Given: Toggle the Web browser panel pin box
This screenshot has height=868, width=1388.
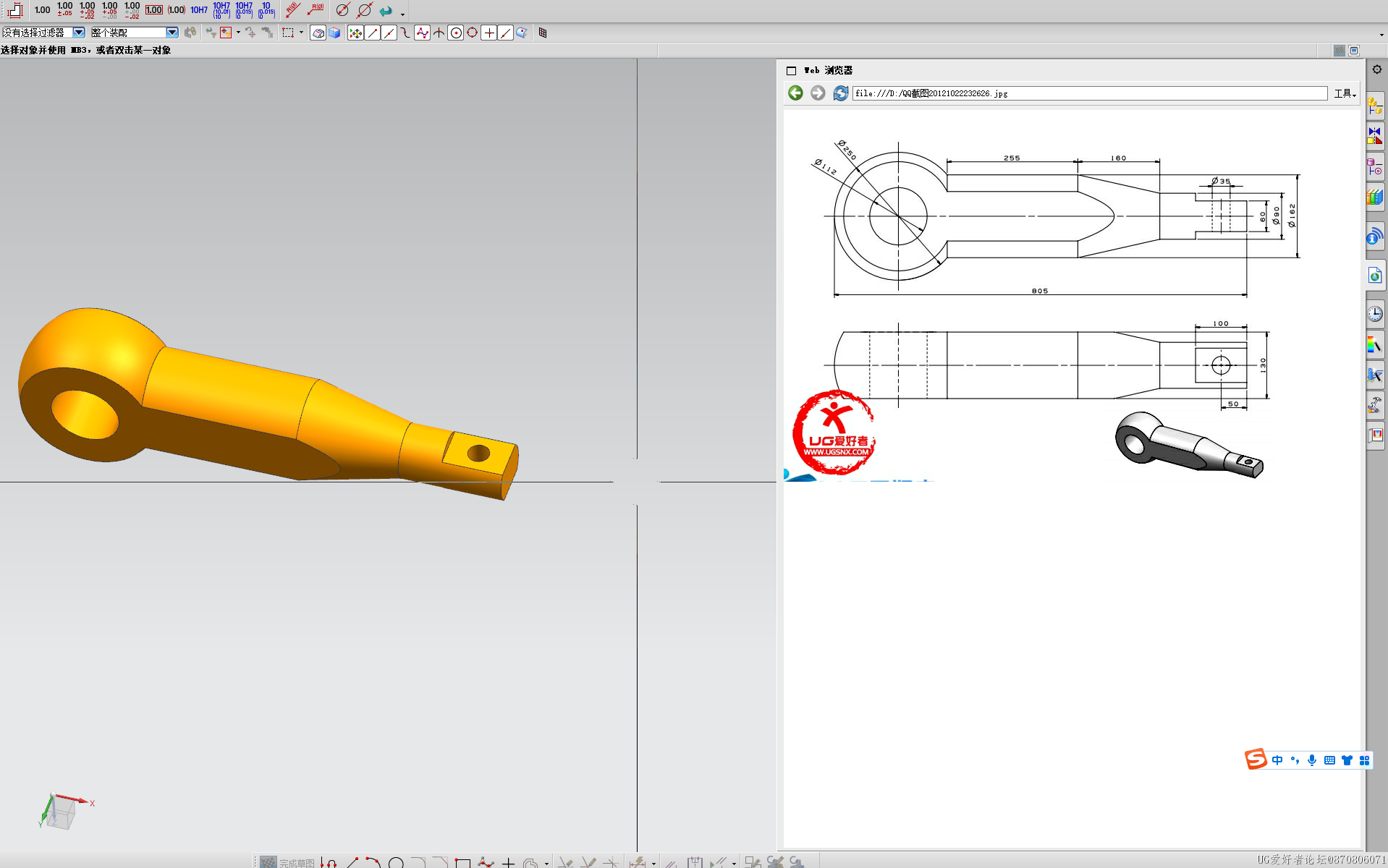Looking at the screenshot, I should pyautogui.click(x=791, y=71).
